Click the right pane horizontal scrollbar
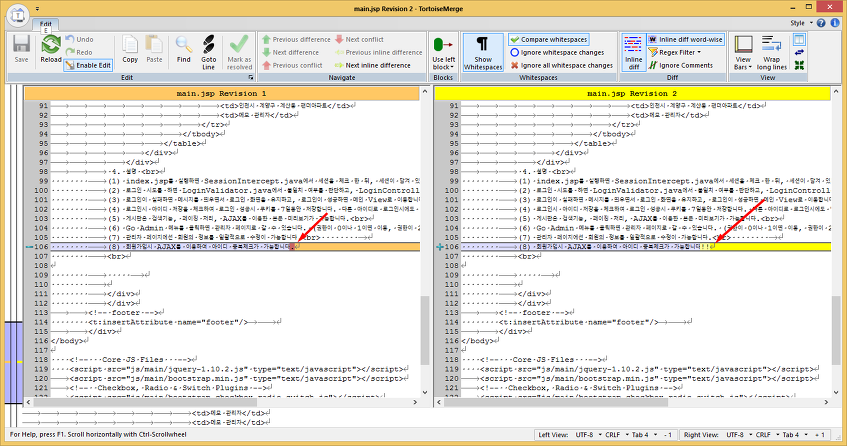This screenshot has width=847, height=446. coord(633,402)
